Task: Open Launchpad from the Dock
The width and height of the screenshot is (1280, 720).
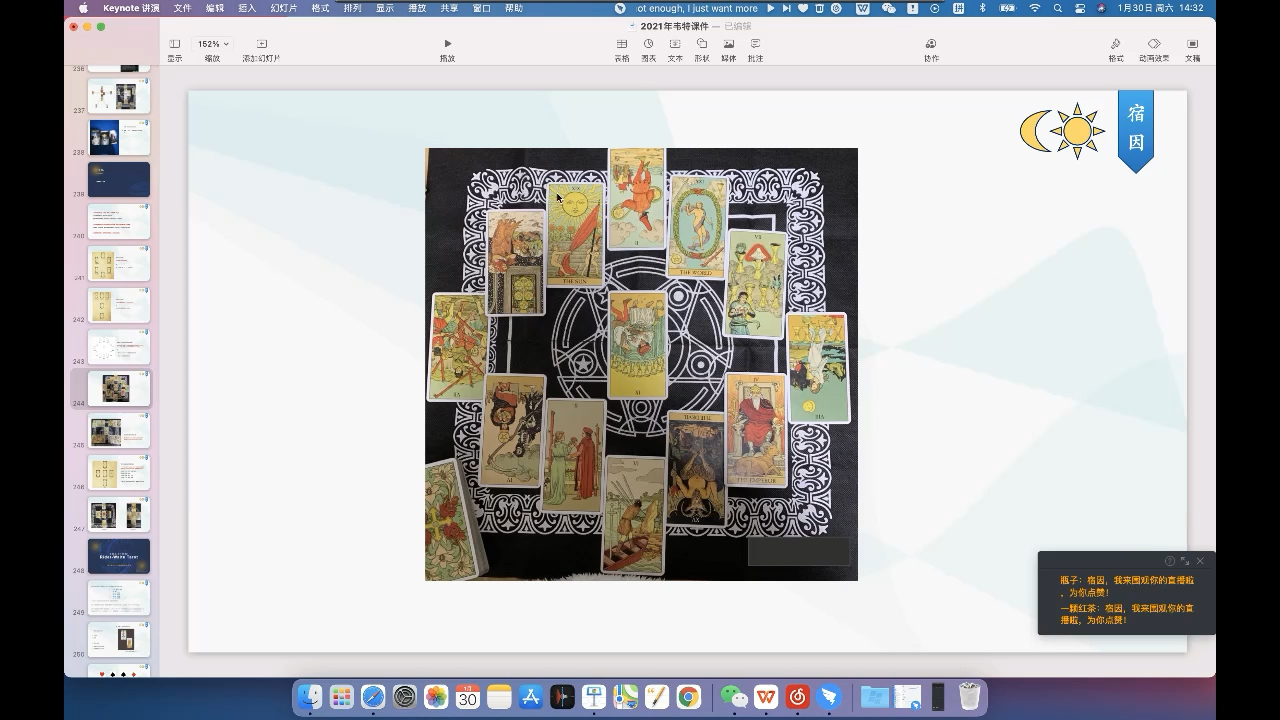Action: pyautogui.click(x=342, y=697)
